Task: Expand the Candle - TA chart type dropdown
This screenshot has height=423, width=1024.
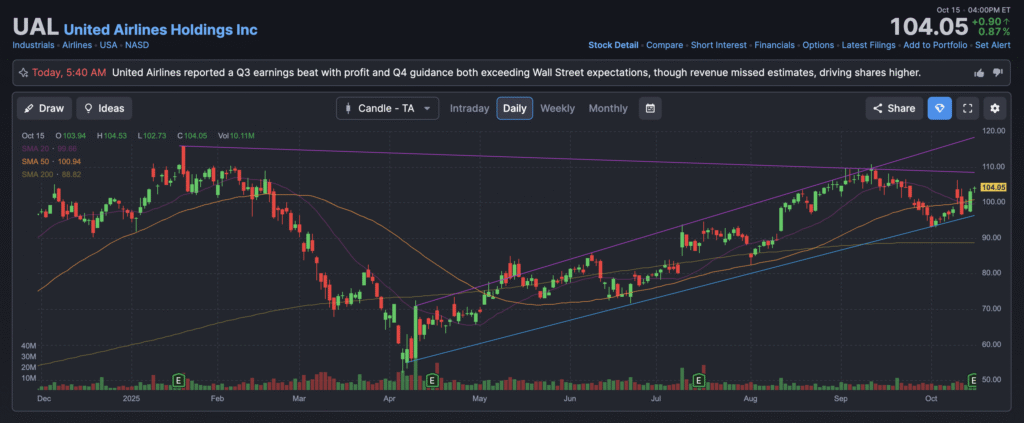Action: tap(388, 108)
